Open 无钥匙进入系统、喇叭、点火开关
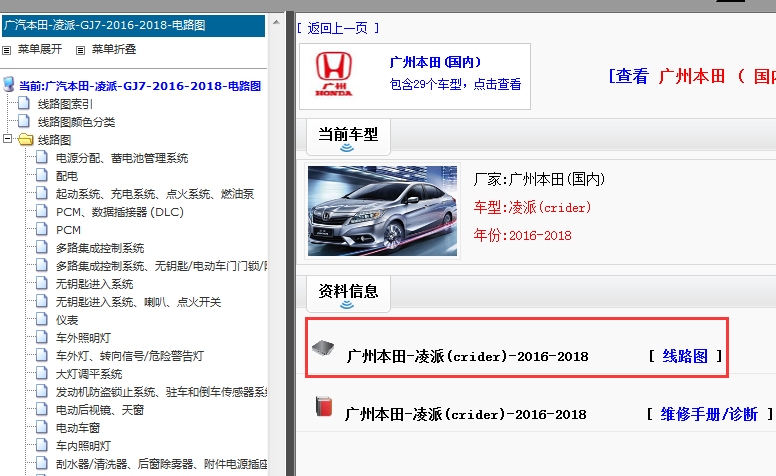The image size is (776, 476). 138,302
